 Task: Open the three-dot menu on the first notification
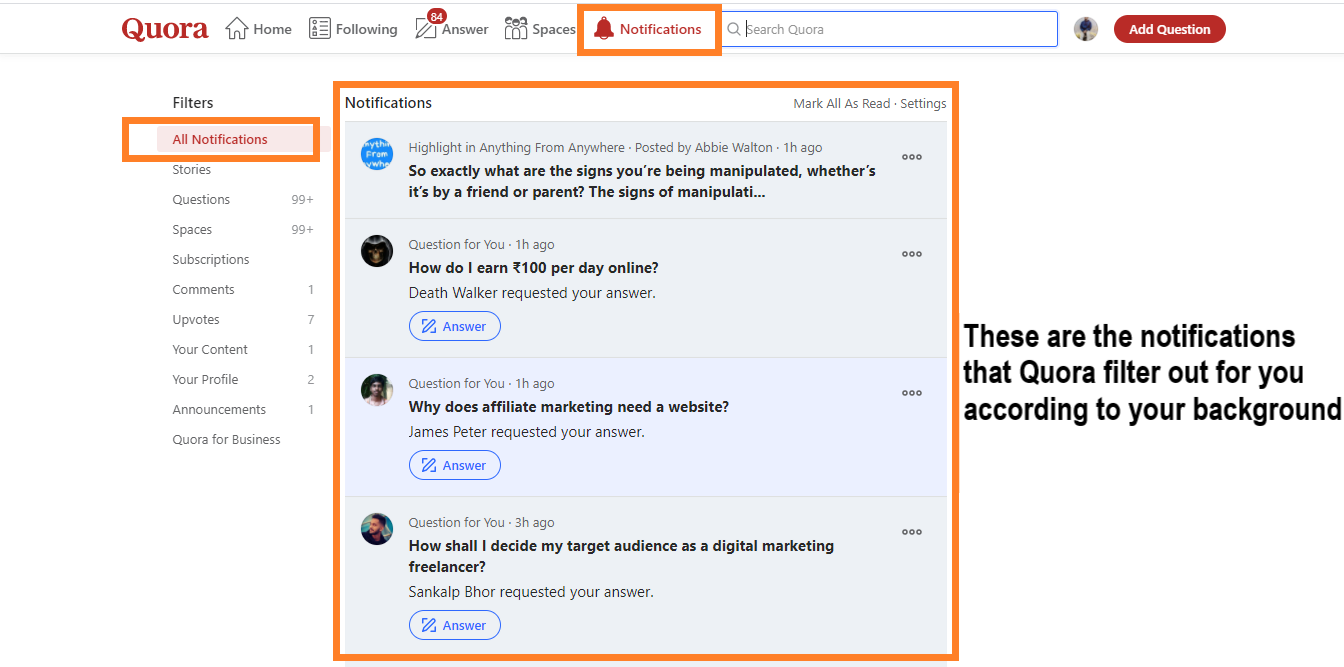click(x=911, y=157)
